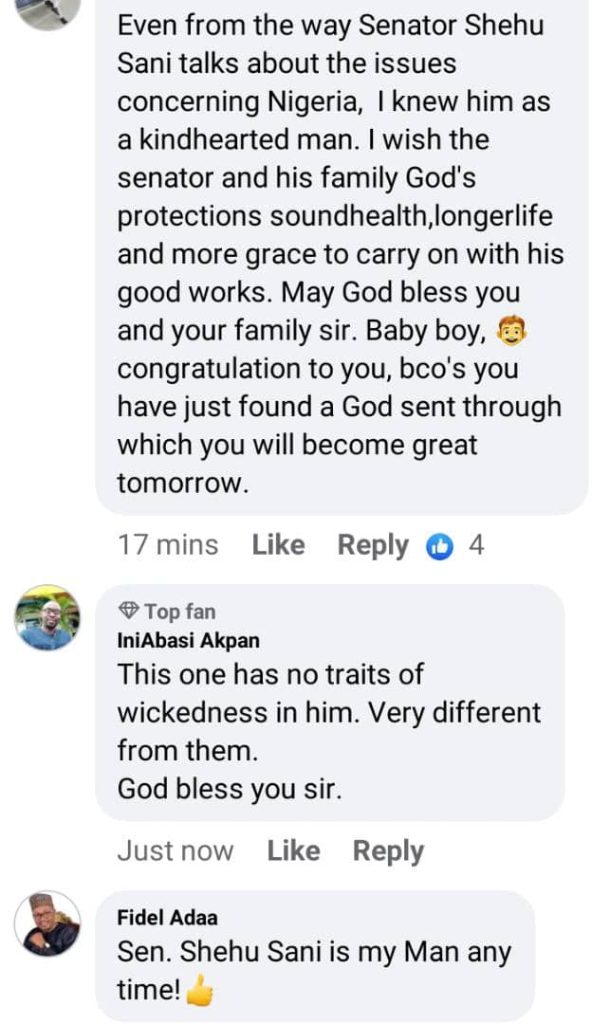
Task: Click the "Just now" timestamp
Action: (175, 851)
